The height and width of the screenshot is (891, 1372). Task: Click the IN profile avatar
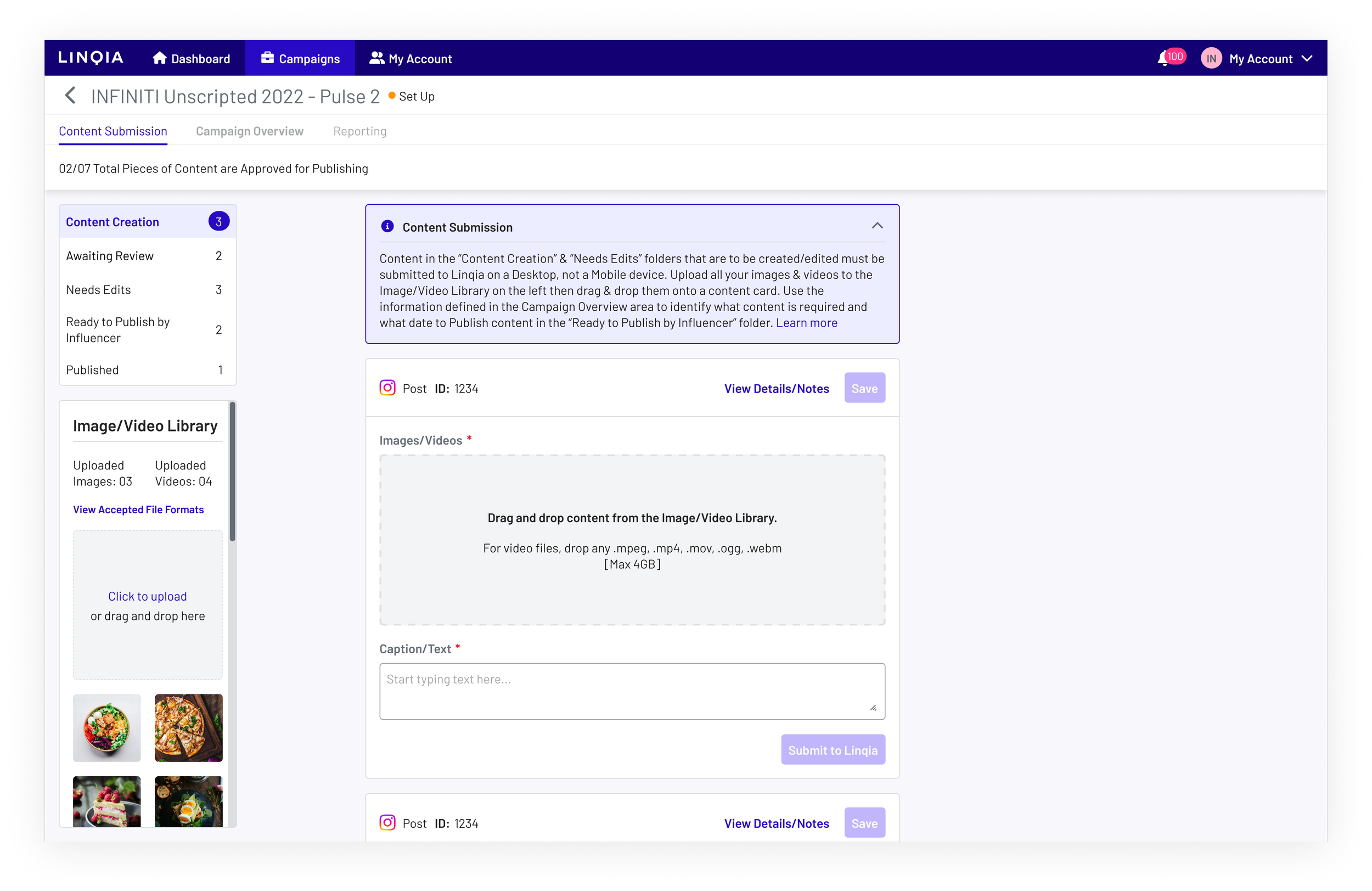coord(1211,58)
